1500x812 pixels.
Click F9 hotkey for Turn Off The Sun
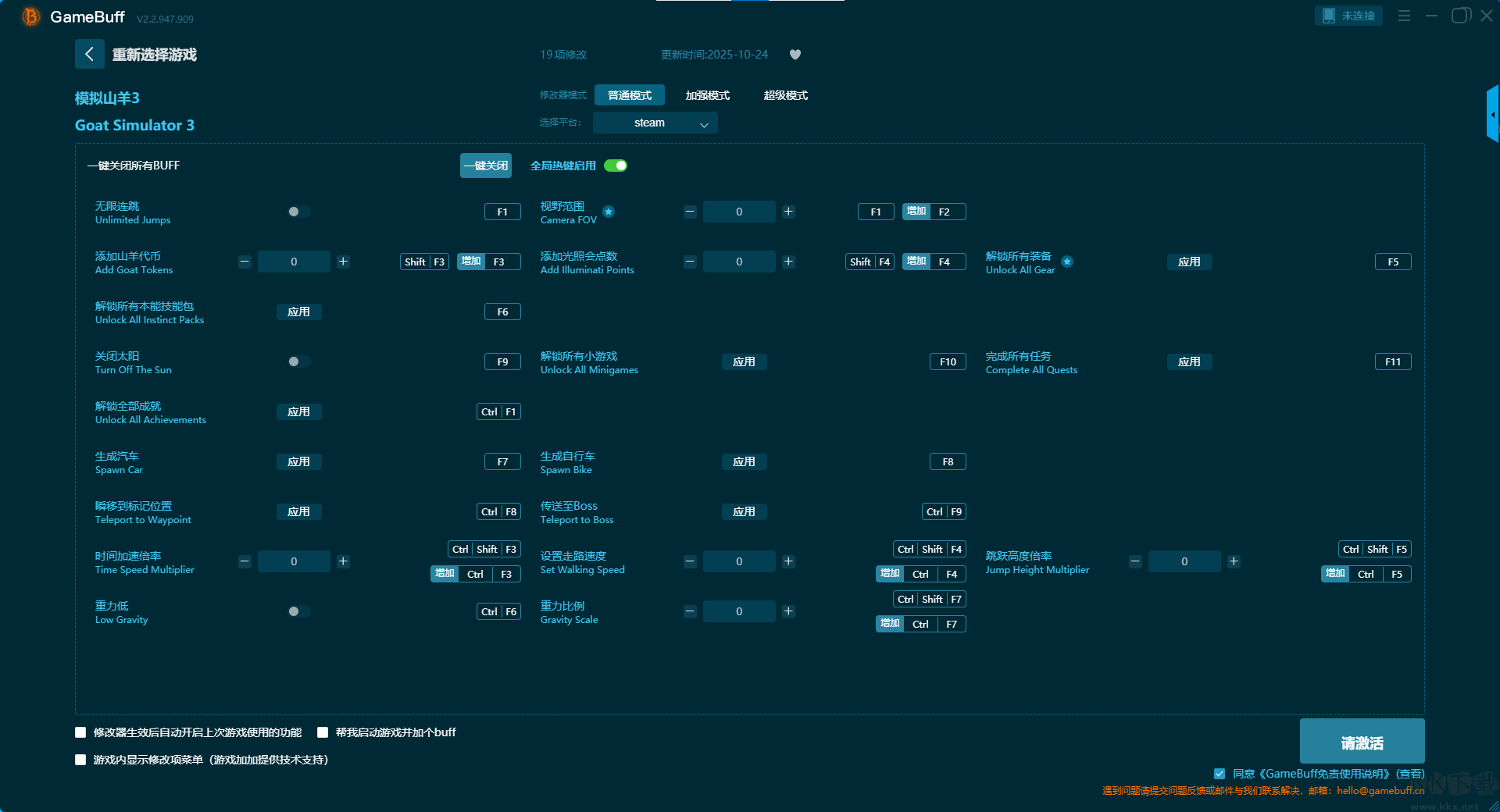click(502, 361)
